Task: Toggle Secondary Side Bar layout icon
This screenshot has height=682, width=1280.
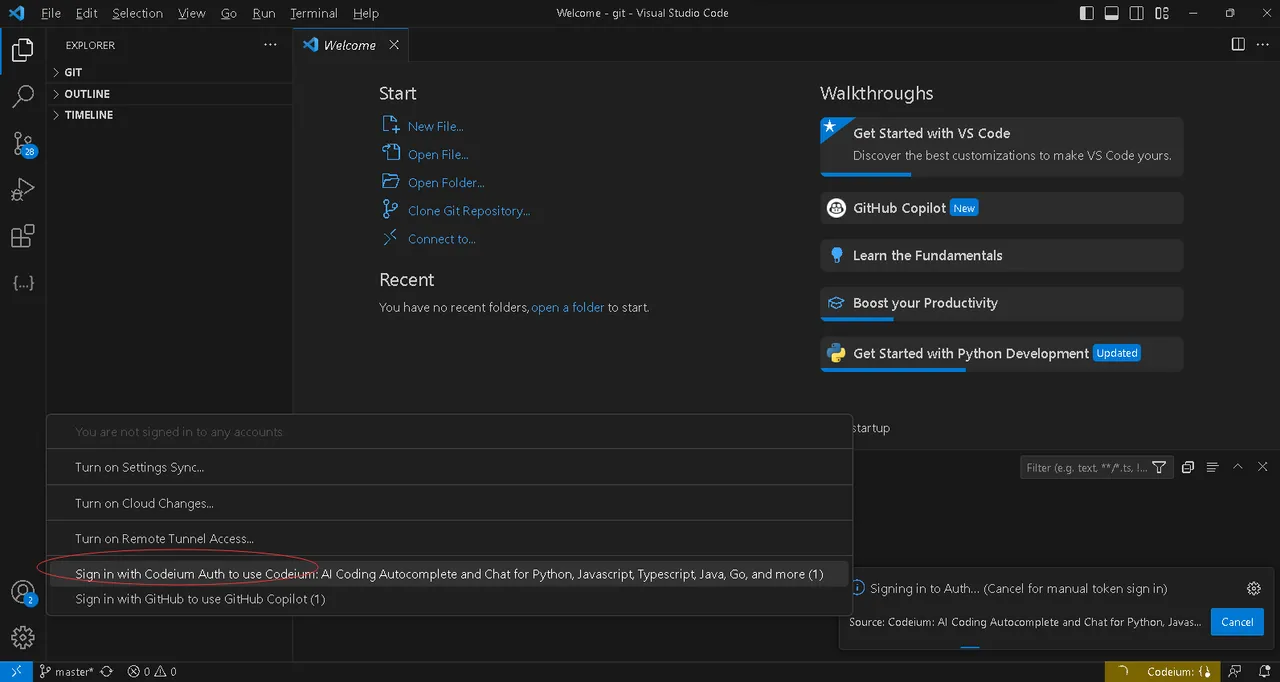Action: 1137,13
